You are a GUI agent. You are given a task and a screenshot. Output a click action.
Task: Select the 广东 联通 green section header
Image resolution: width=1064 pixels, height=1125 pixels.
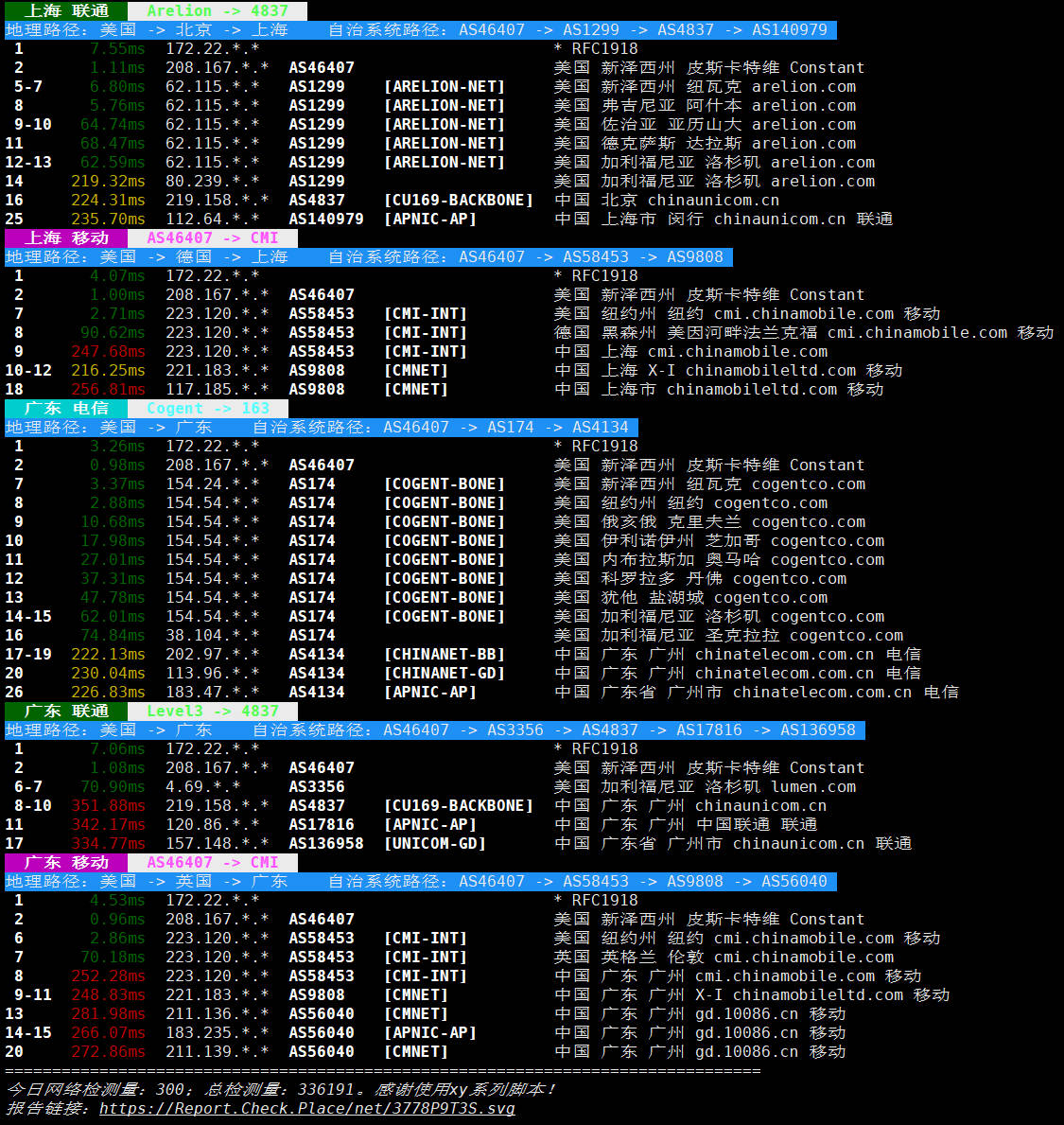pos(66,711)
